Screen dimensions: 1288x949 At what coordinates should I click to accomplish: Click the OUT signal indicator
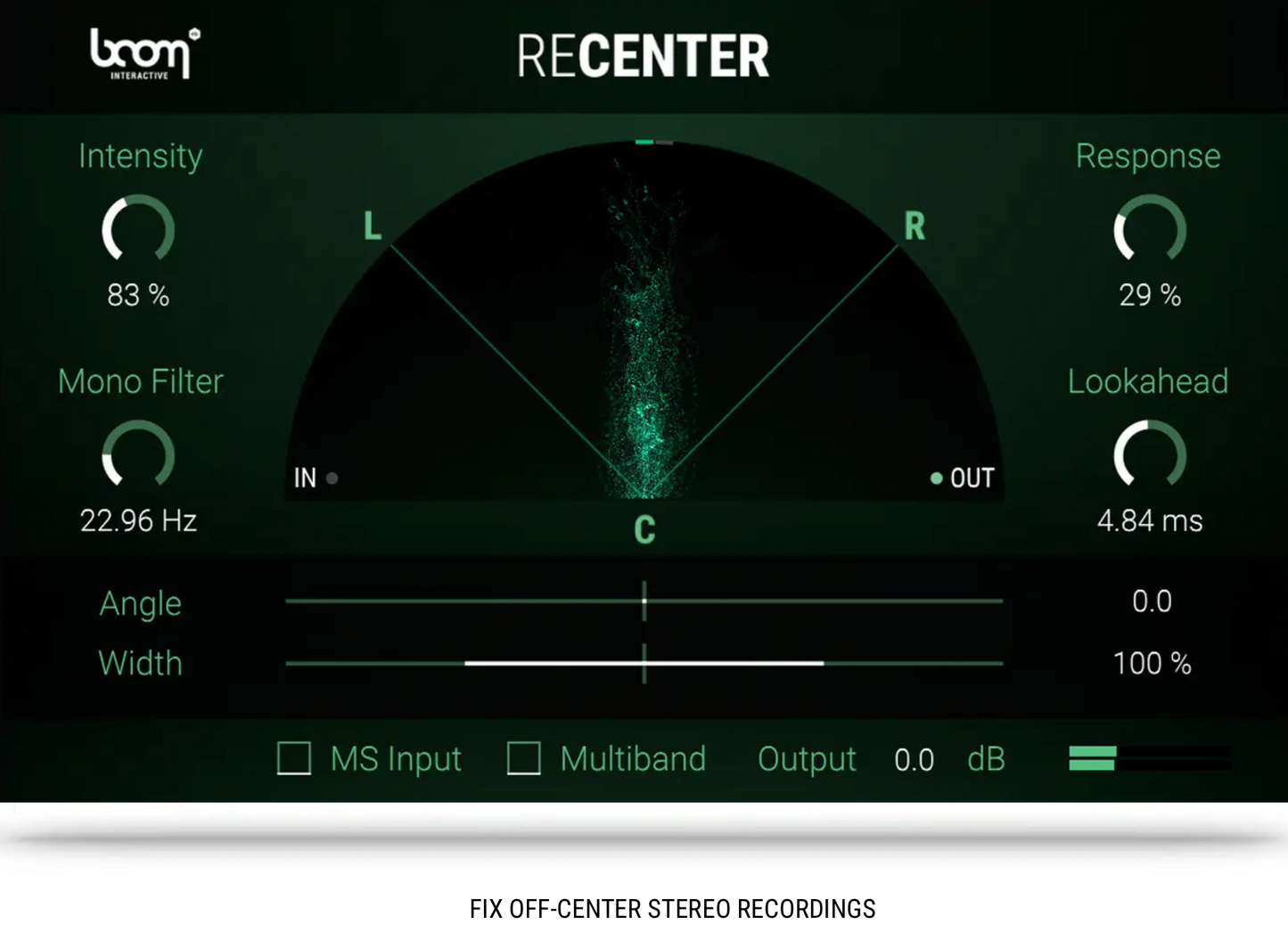[937, 479]
